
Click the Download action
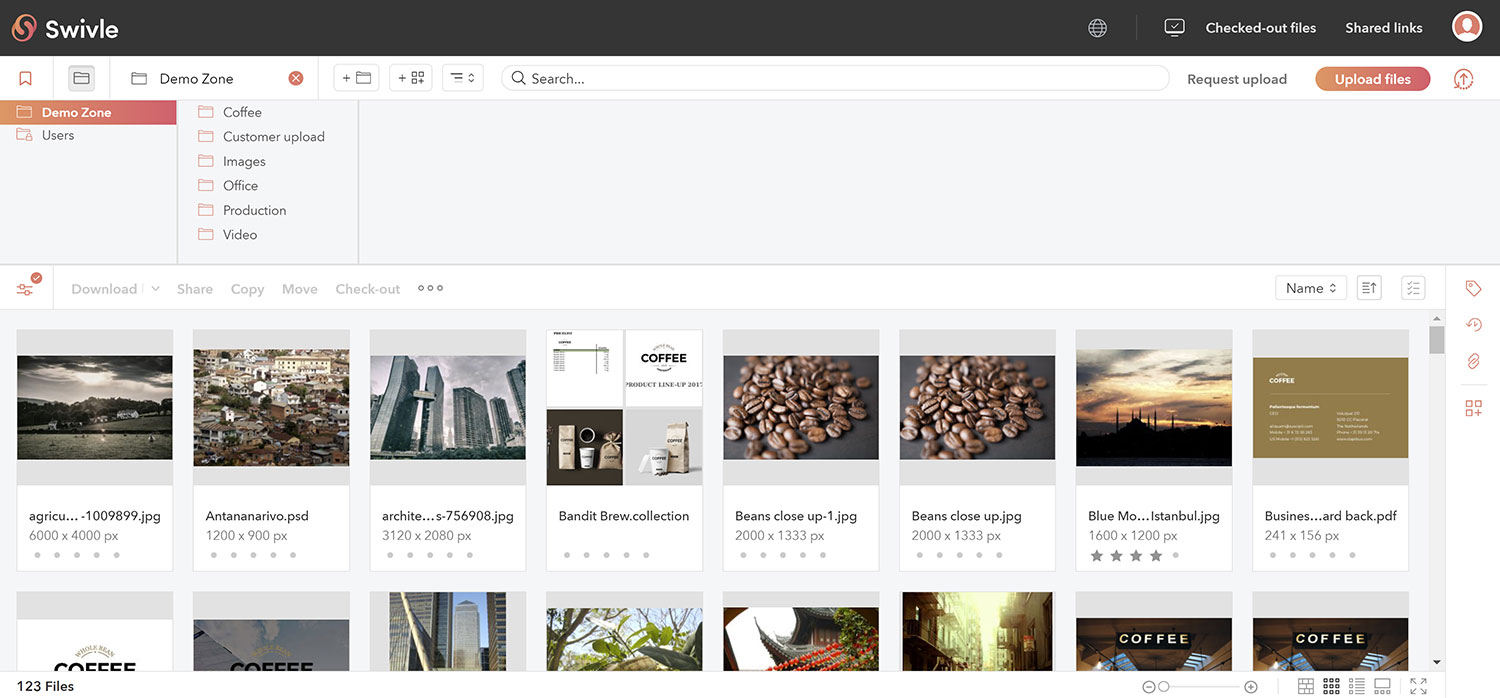(x=104, y=289)
